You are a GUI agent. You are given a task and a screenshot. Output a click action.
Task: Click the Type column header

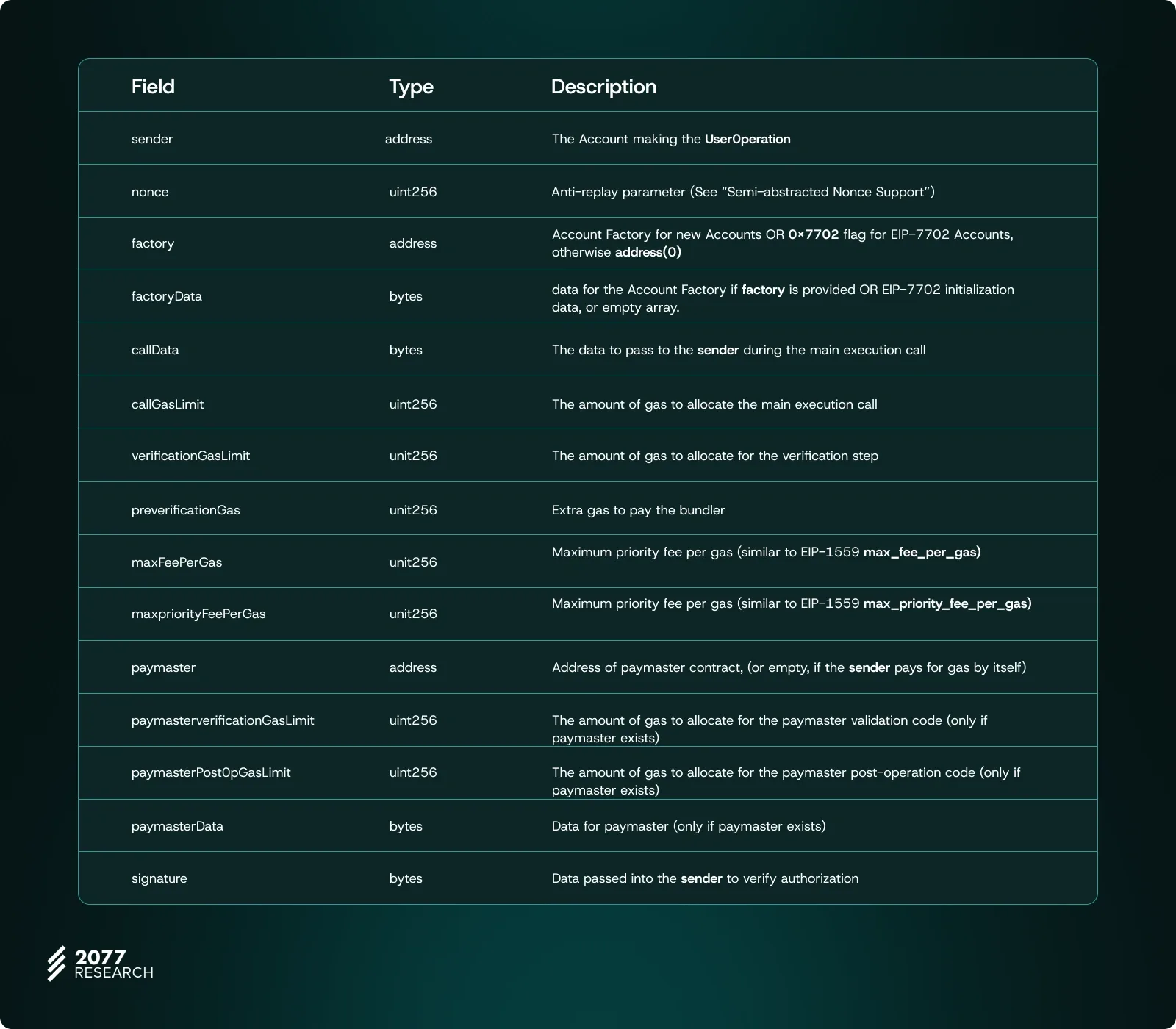pos(411,87)
